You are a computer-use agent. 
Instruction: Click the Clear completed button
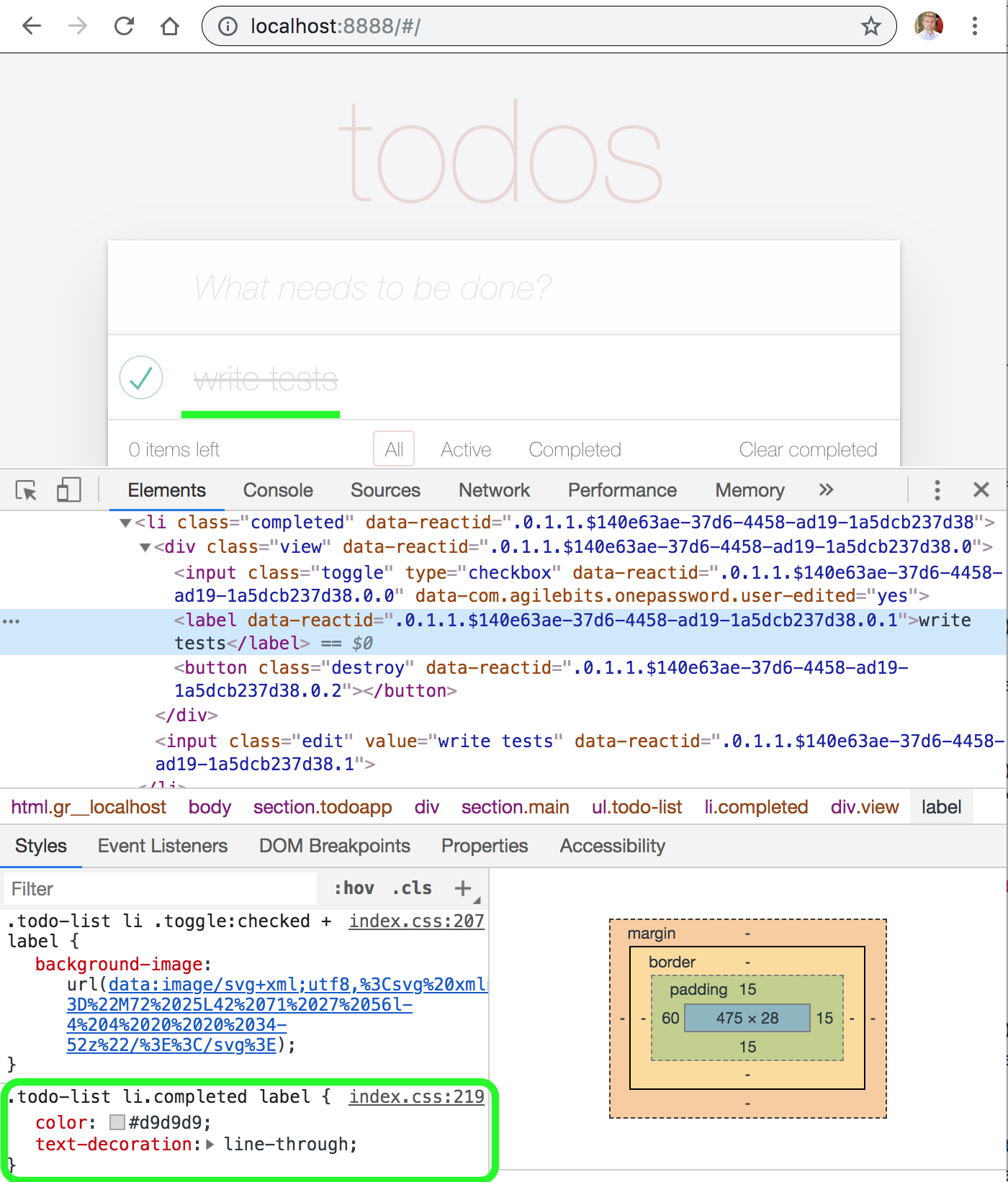[x=808, y=450]
